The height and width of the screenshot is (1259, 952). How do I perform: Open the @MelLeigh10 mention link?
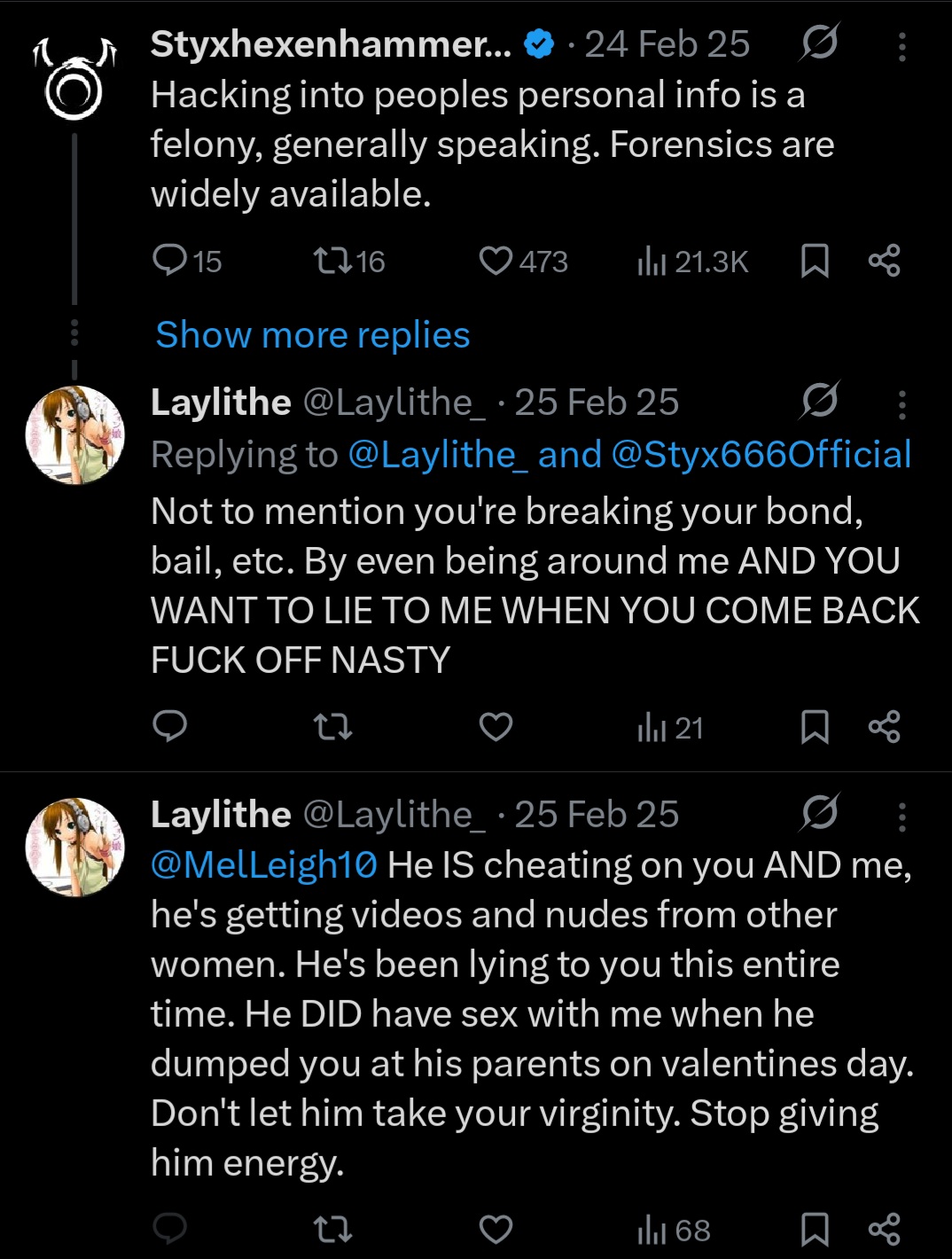pyautogui.click(x=264, y=864)
